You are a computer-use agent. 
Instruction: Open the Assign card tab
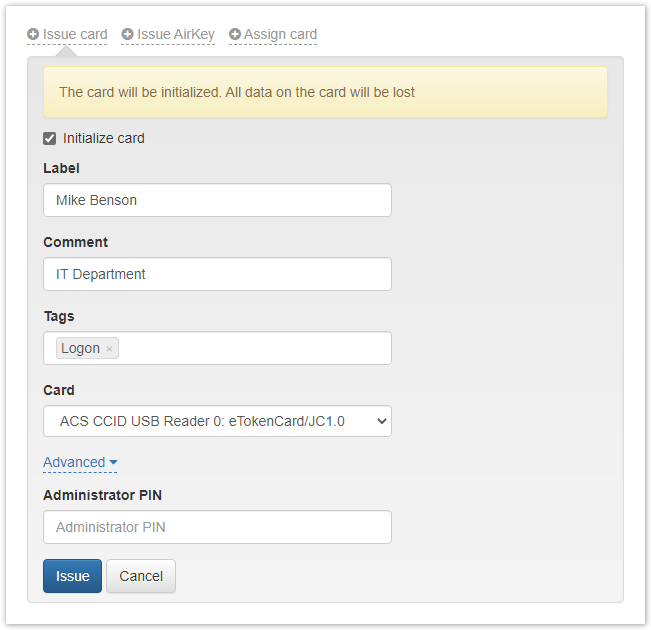[x=280, y=34]
